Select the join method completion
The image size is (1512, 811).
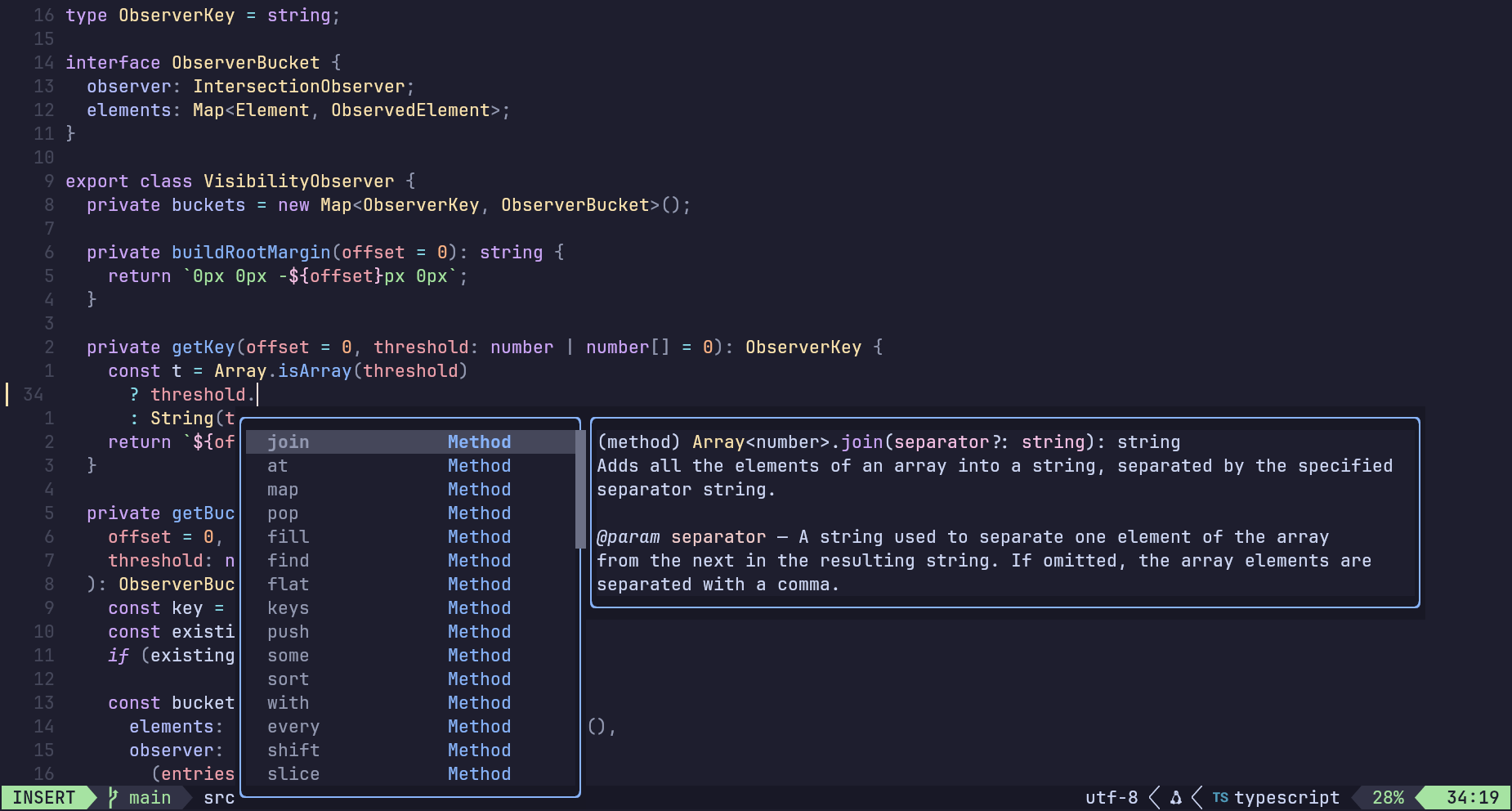(289, 442)
